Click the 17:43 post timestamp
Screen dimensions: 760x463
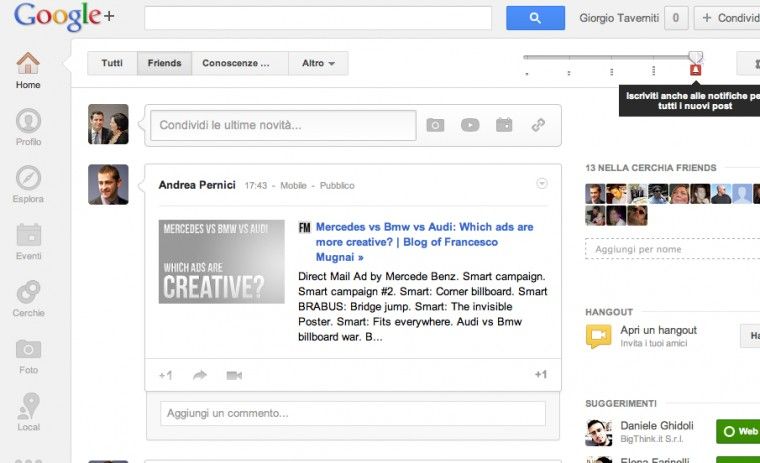(x=255, y=185)
